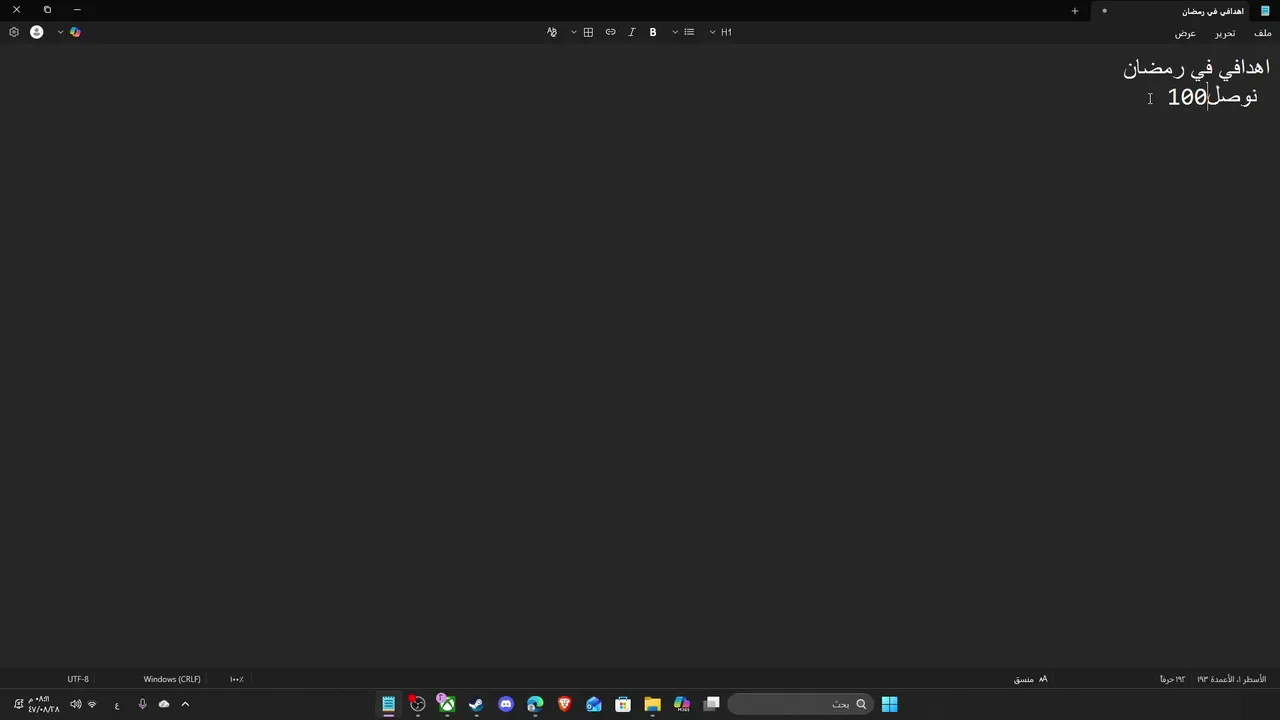Click the zoom percentage in status bar
The width and height of the screenshot is (1280, 720).
click(237, 679)
